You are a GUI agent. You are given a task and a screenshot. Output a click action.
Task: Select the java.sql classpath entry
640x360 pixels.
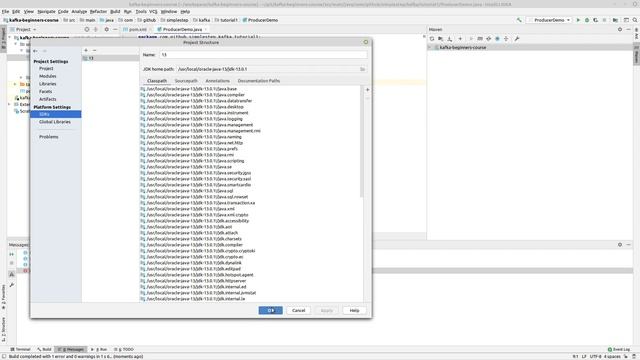coord(187,191)
